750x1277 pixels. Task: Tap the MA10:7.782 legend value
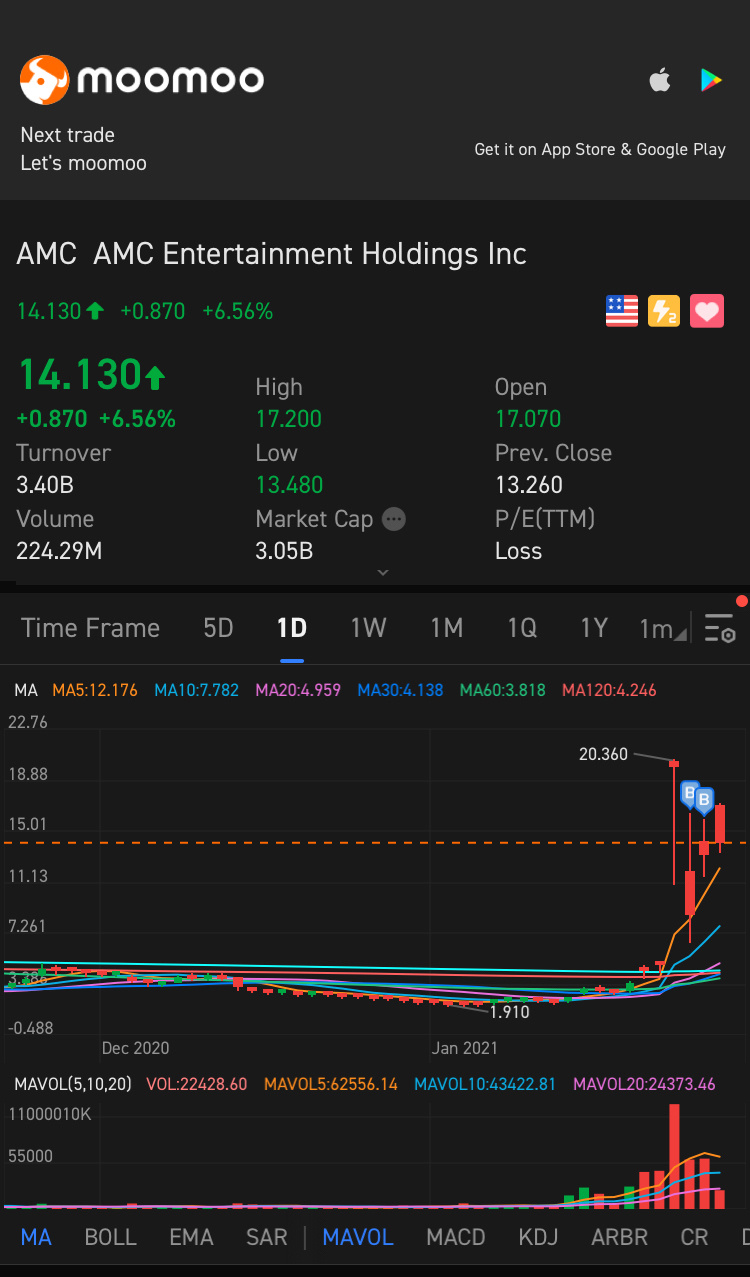point(197,690)
